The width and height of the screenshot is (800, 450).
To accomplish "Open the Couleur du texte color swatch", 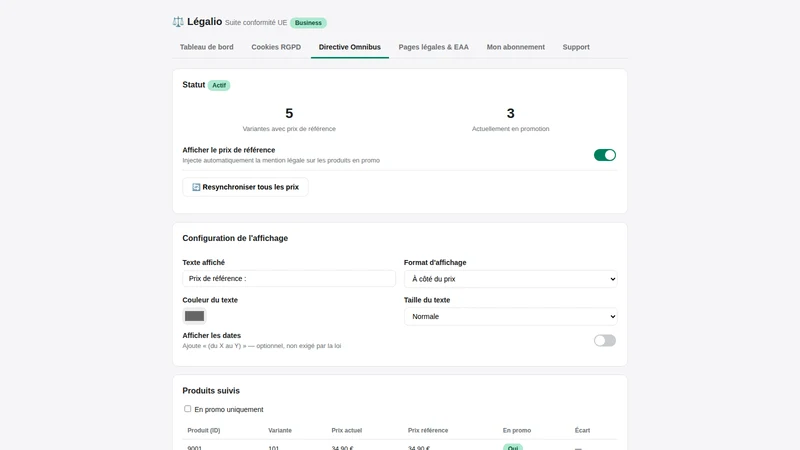I will pos(194,316).
